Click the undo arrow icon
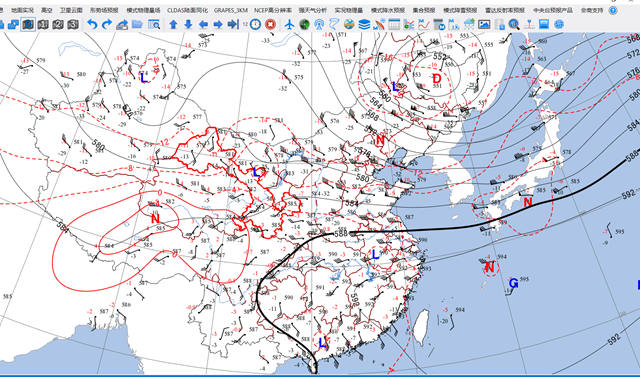The height and width of the screenshot is (377, 640). click(x=92, y=24)
